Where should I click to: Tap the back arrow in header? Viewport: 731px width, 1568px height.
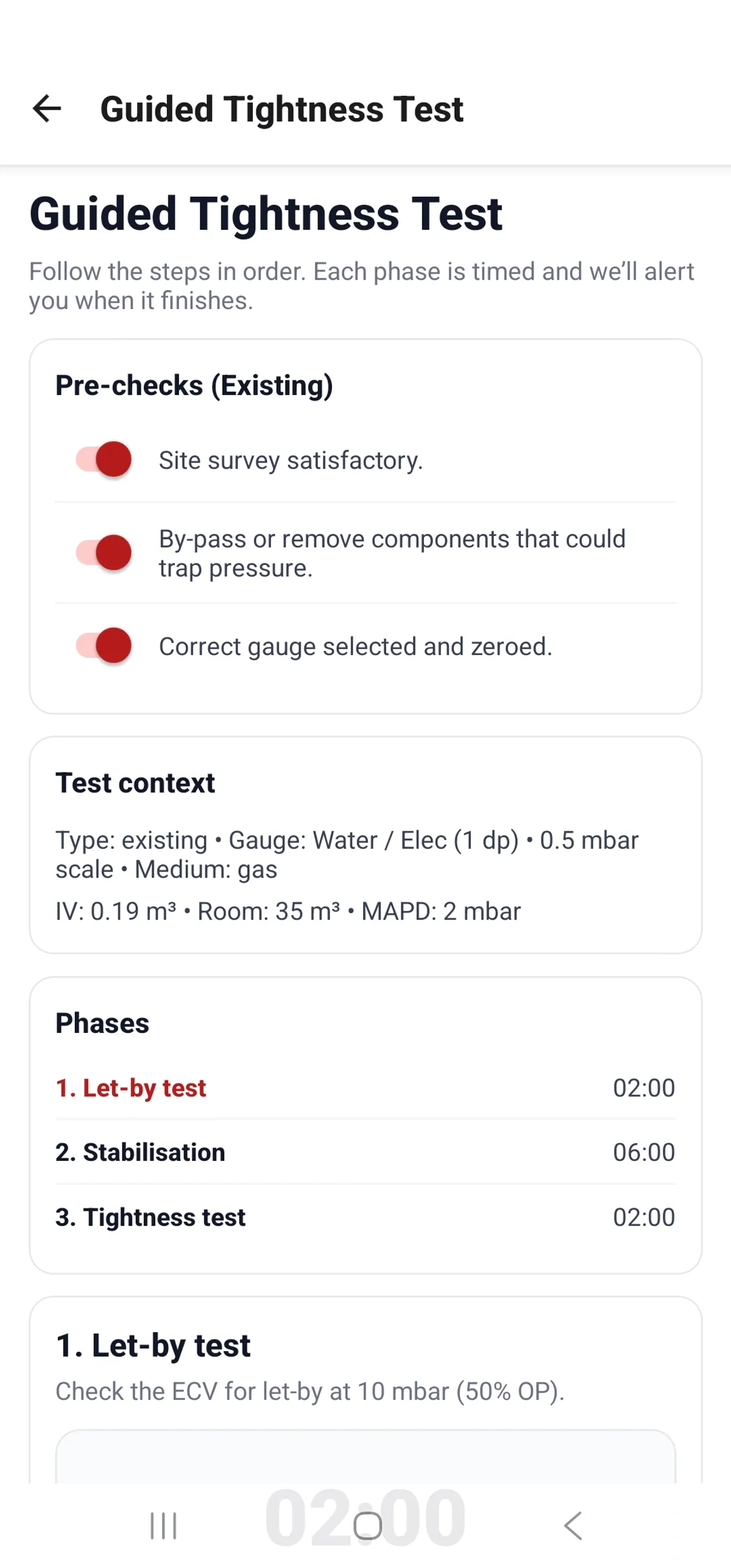point(47,109)
